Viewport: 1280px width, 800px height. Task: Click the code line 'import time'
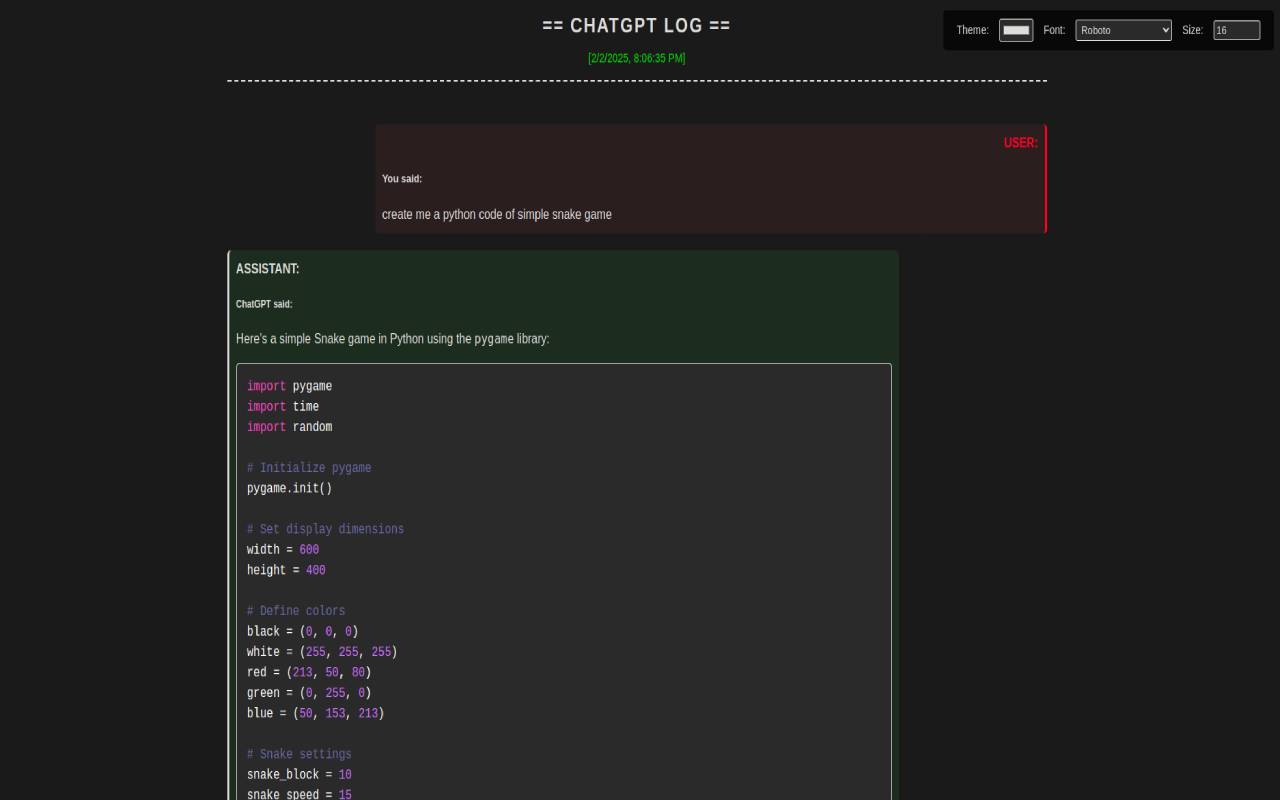[283, 406]
